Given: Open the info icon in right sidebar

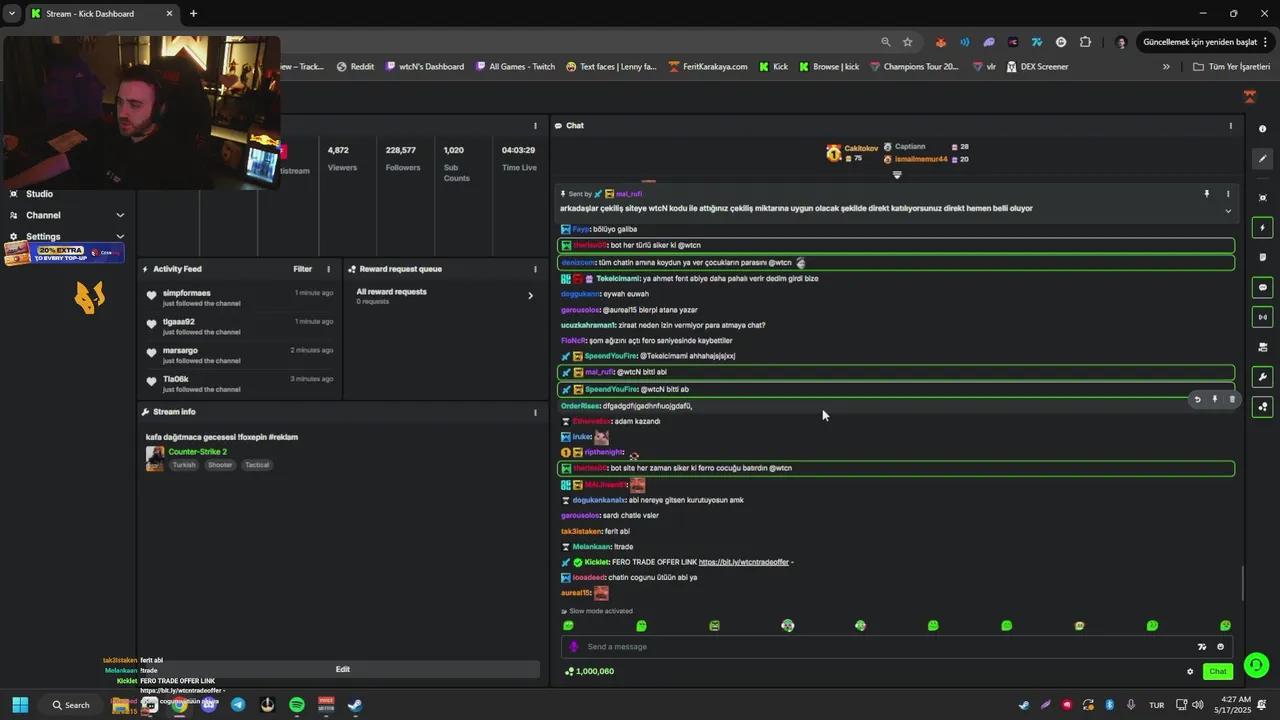Looking at the screenshot, I should pos(1262,129).
